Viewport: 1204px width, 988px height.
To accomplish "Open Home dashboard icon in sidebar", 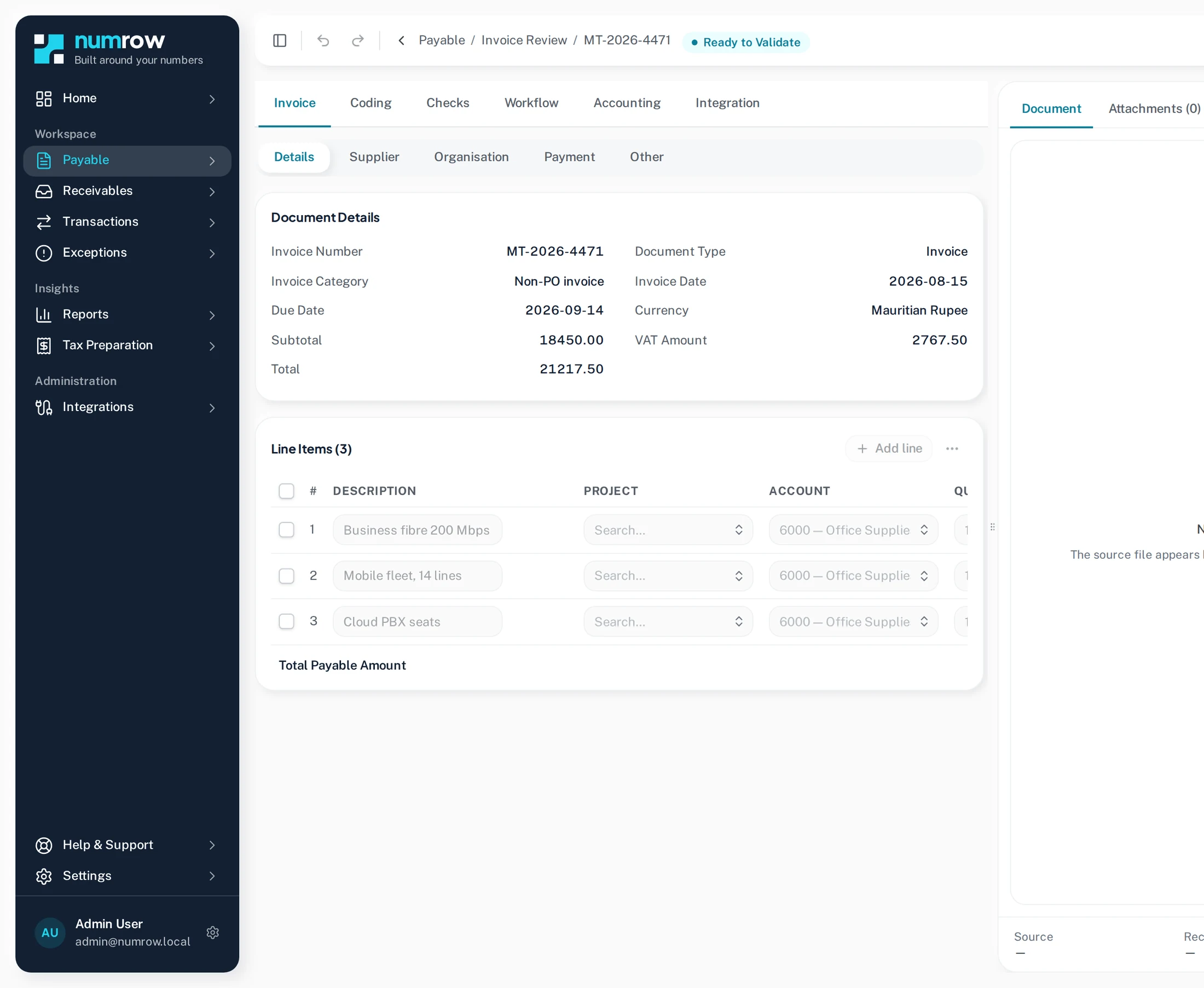I will point(44,99).
